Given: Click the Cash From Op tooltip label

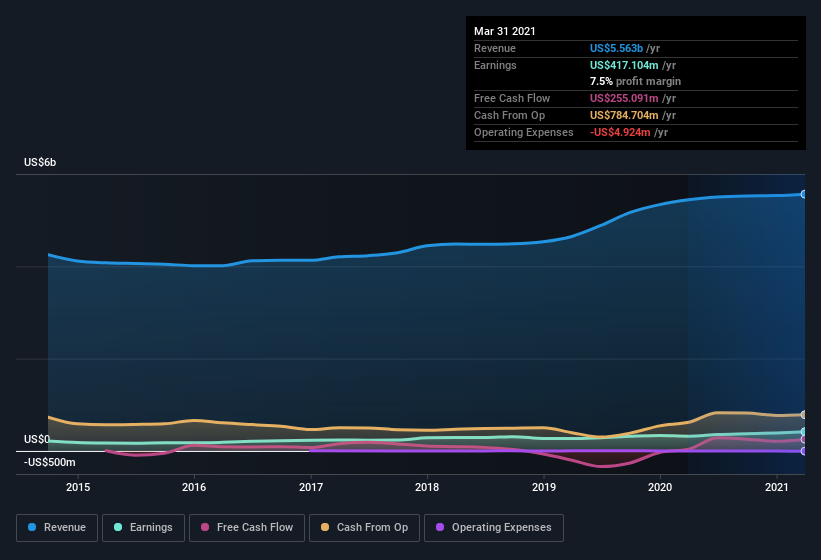Looking at the screenshot, I should click(x=509, y=115).
